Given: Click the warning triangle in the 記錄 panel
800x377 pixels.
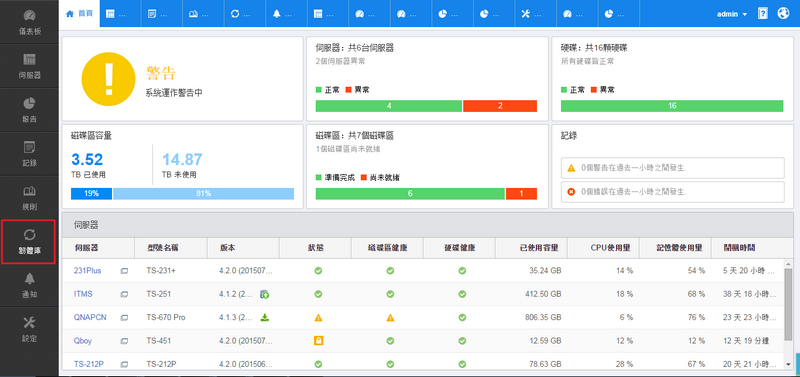Looking at the screenshot, I should [x=571, y=167].
